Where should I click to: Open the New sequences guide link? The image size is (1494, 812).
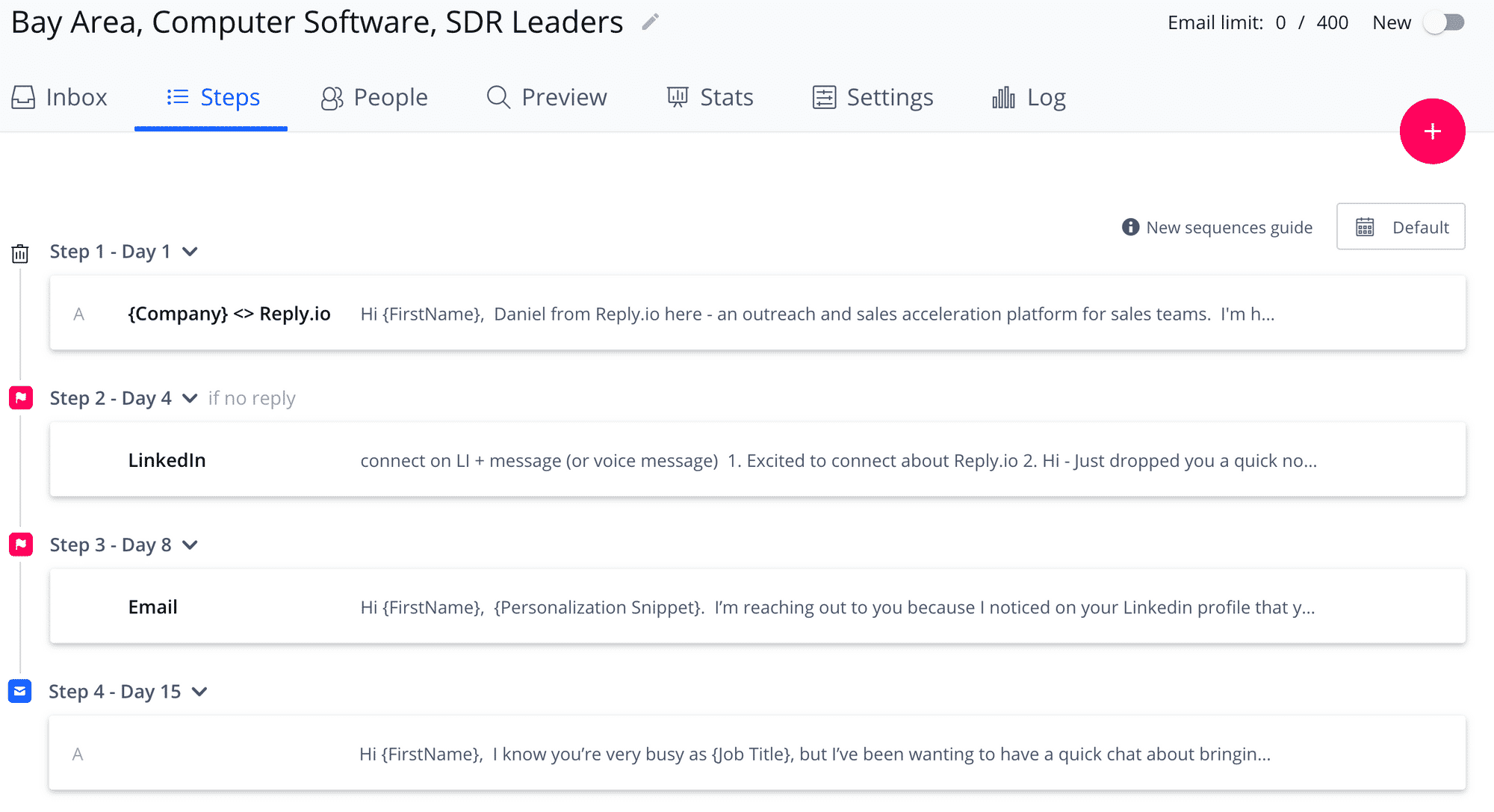(1229, 227)
